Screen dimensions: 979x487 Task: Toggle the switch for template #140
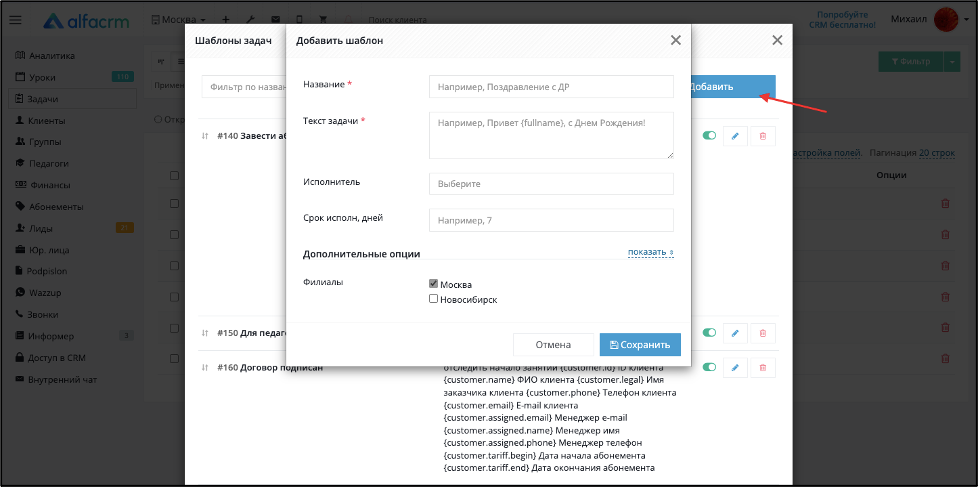(x=709, y=135)
